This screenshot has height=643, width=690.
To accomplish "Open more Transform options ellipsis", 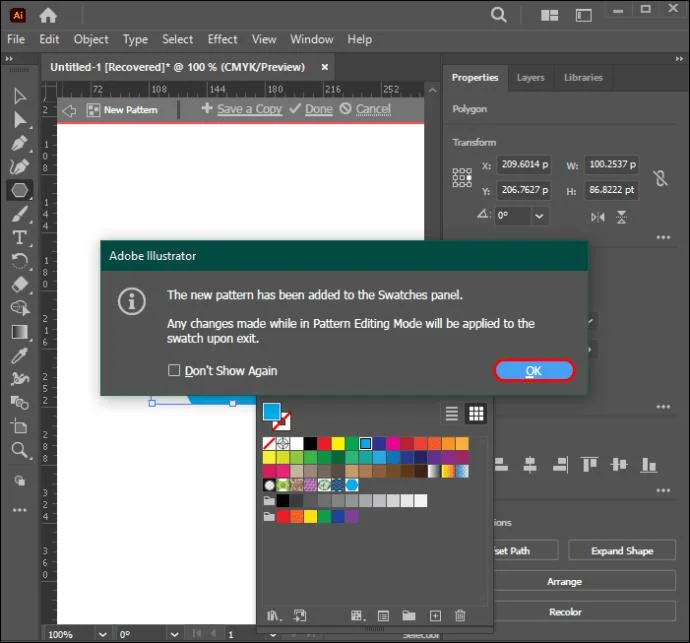I will tap(663, 237).
